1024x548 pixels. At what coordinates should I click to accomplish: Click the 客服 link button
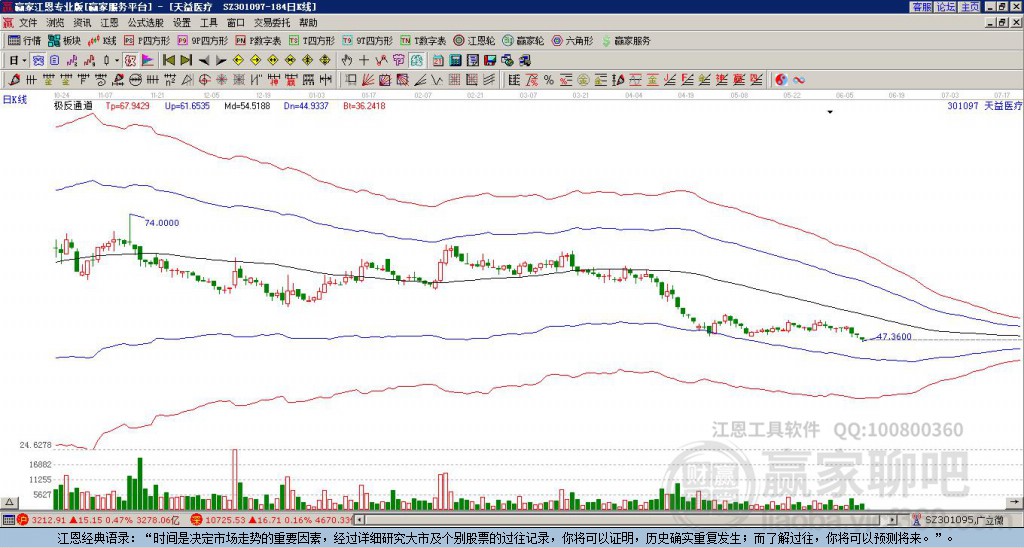click(921, 7)
